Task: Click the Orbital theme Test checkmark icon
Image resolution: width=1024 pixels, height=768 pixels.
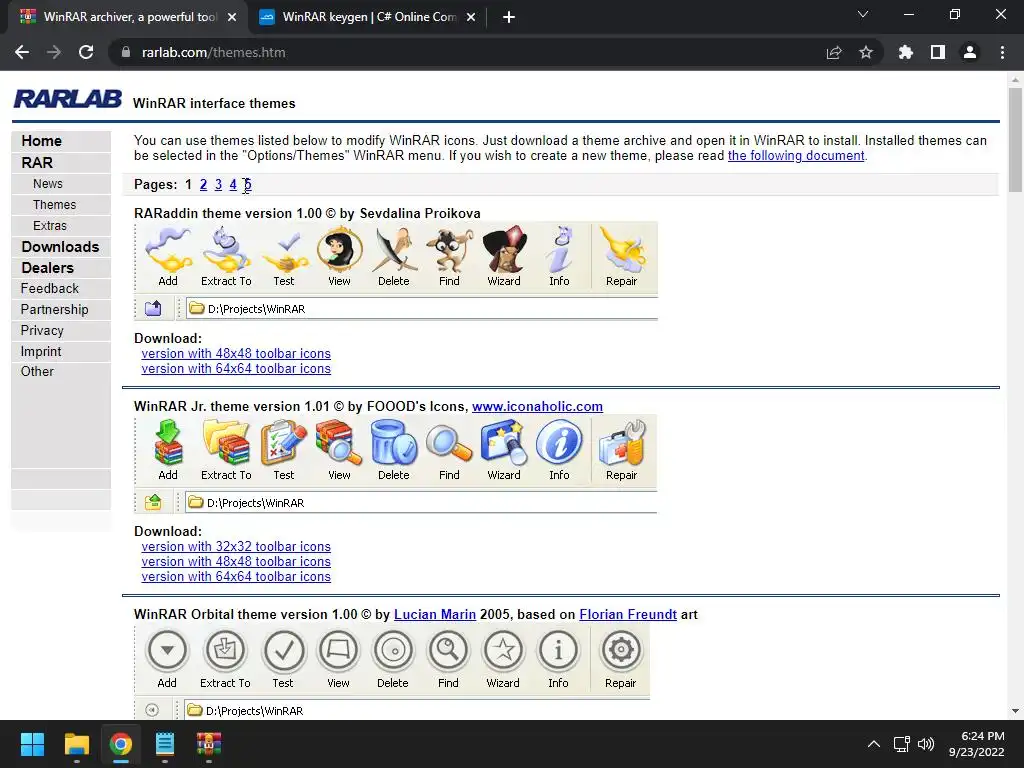Action: [283, 650]
